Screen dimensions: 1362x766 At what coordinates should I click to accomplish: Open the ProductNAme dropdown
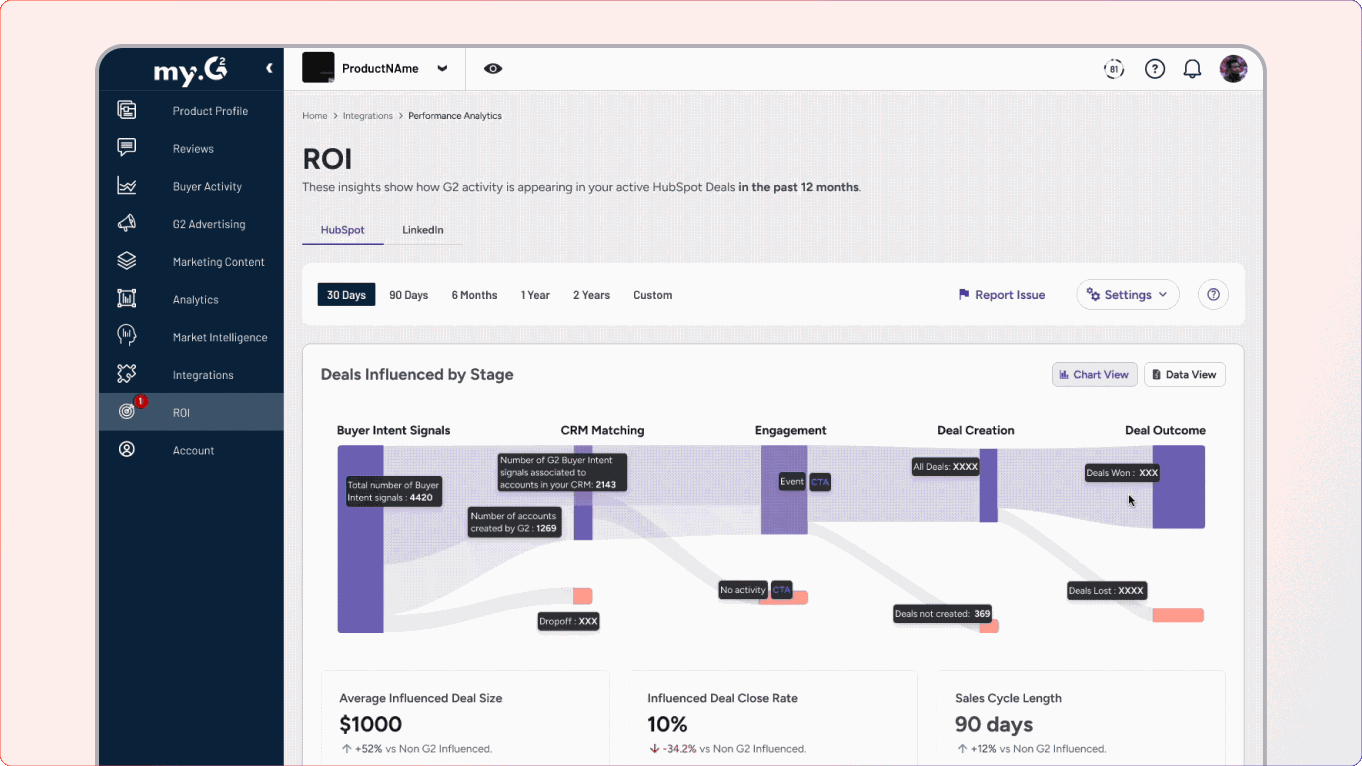pos(443,68)
